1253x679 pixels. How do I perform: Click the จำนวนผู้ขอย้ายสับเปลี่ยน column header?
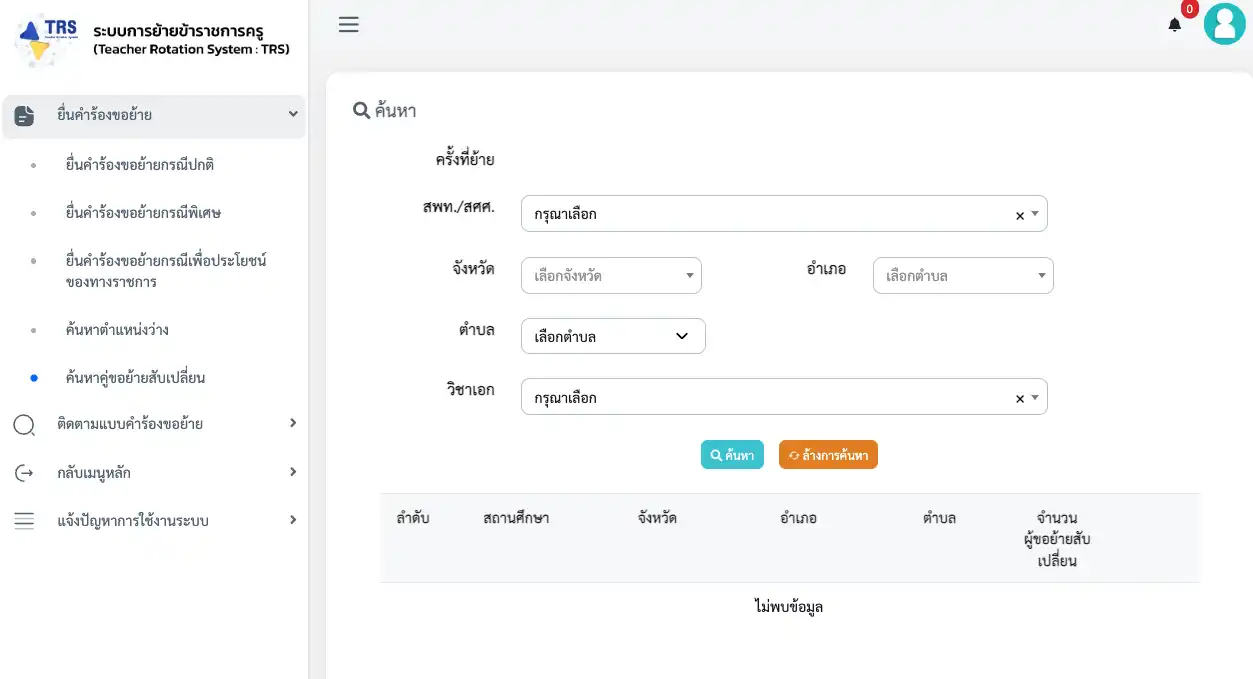tap(1056, 539)
